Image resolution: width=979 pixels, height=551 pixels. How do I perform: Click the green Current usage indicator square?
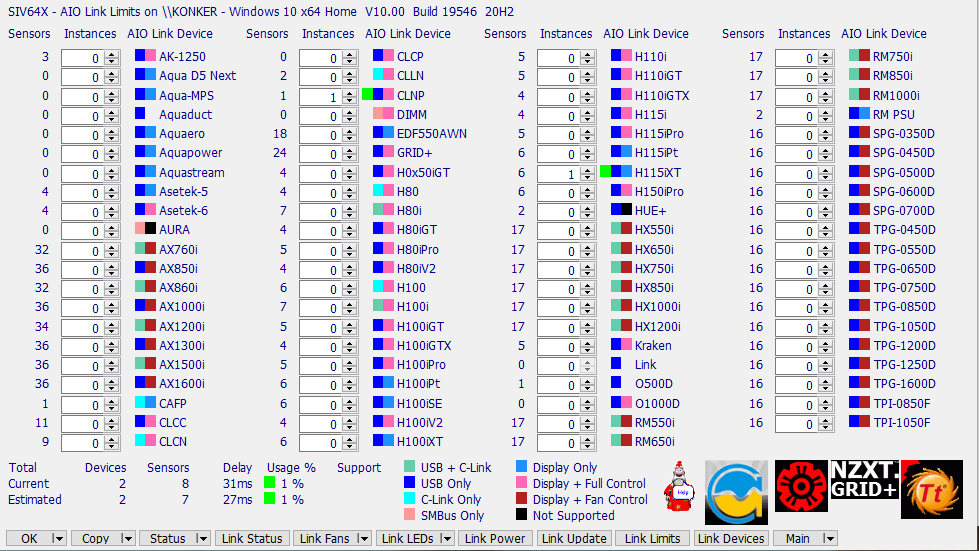click(x=269, y=482)
